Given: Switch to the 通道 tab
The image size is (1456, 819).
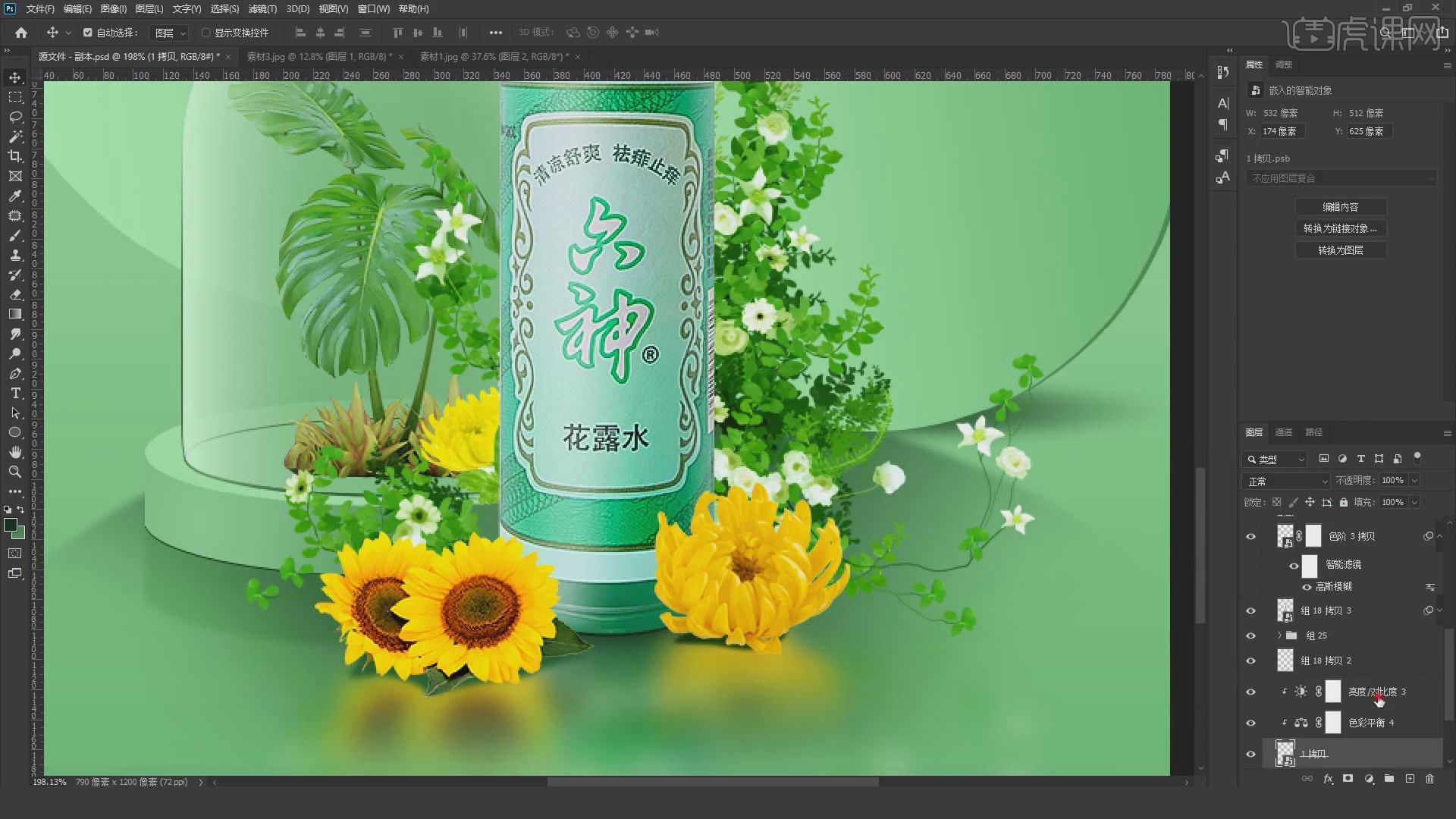Looking at the screenshot, I should (x=1285, y=432).
